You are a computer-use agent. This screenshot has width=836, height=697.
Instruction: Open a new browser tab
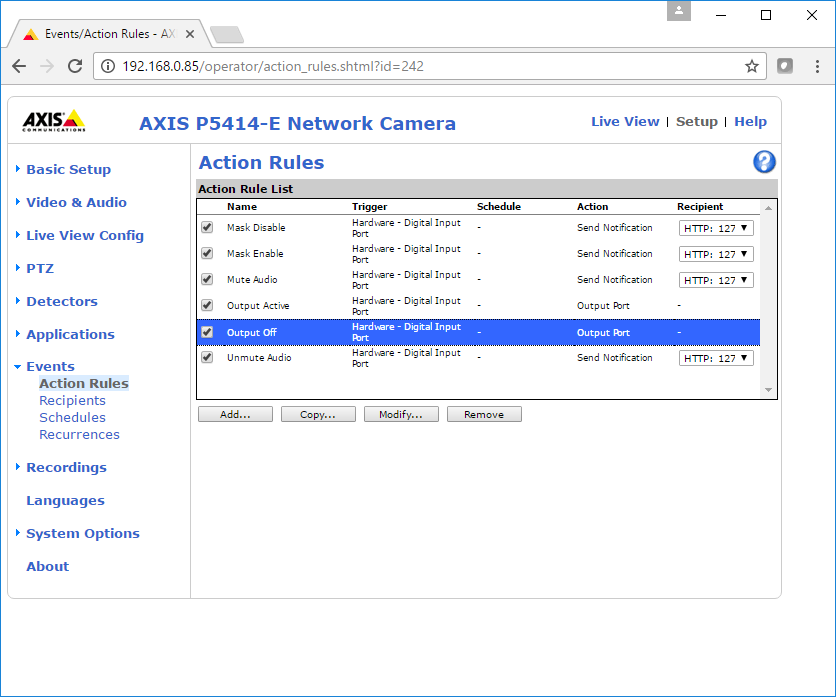[227, 34]
